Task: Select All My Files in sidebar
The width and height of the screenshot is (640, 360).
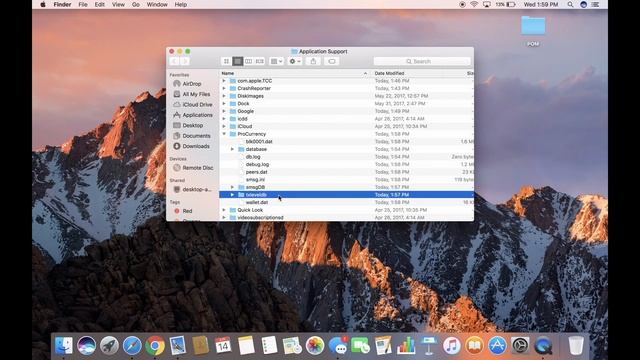Action: 196,94
